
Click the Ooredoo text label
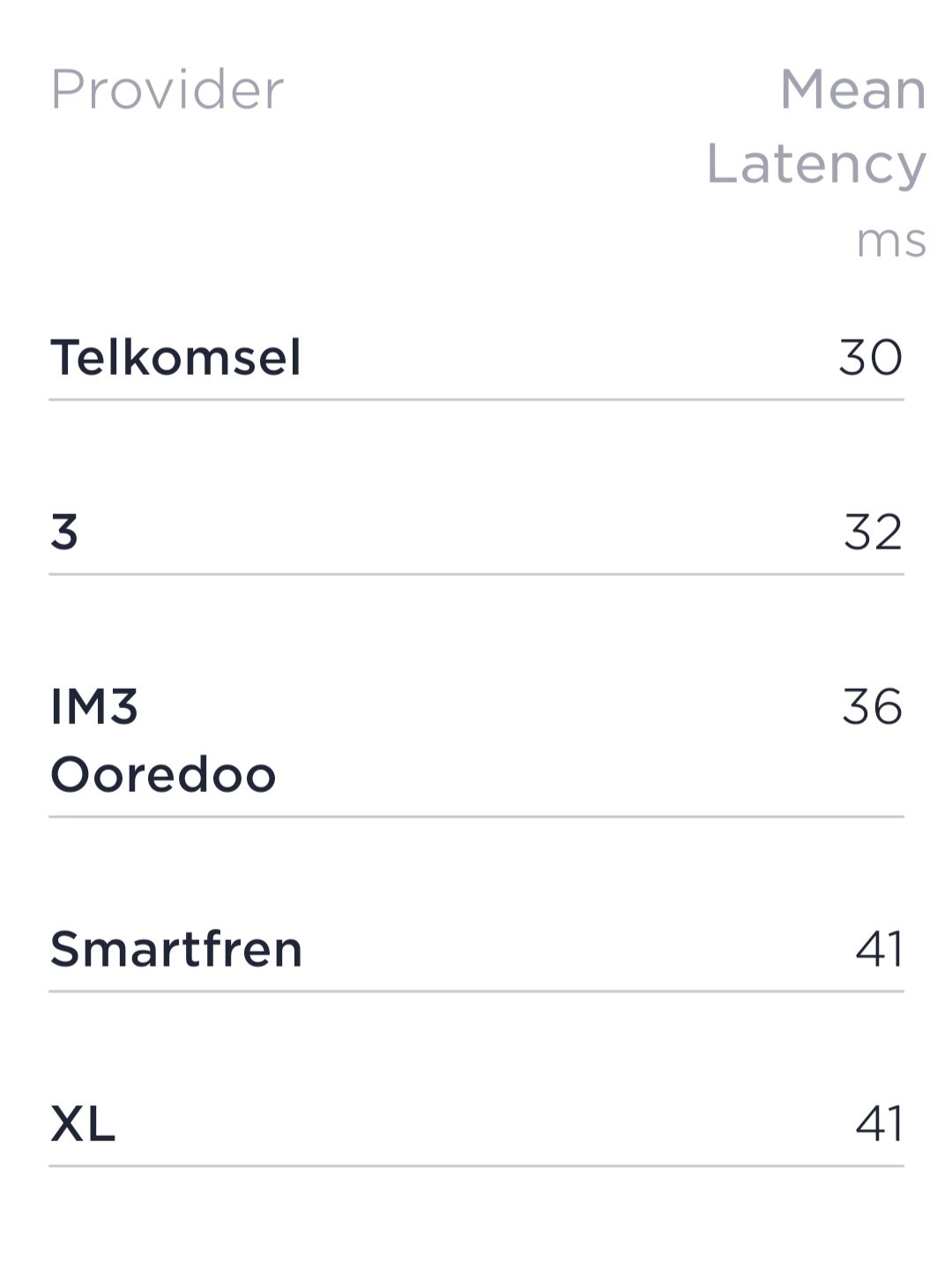[163, 775]
